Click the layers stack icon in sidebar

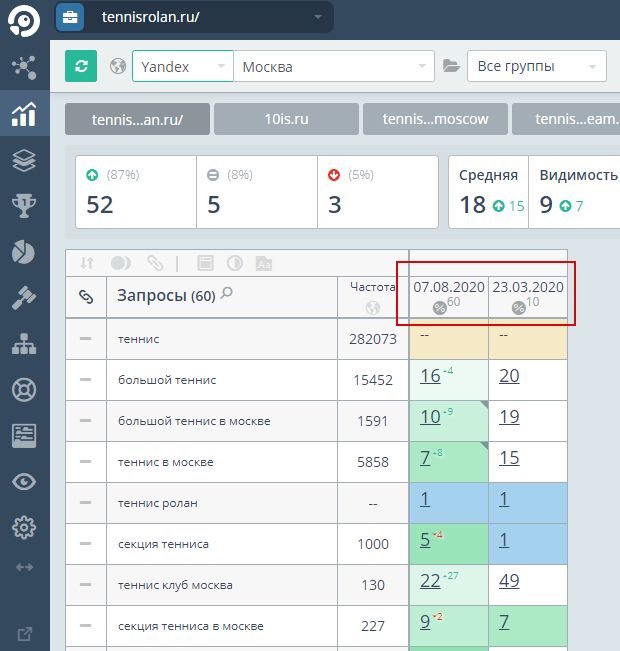click(x=24, y=160)
